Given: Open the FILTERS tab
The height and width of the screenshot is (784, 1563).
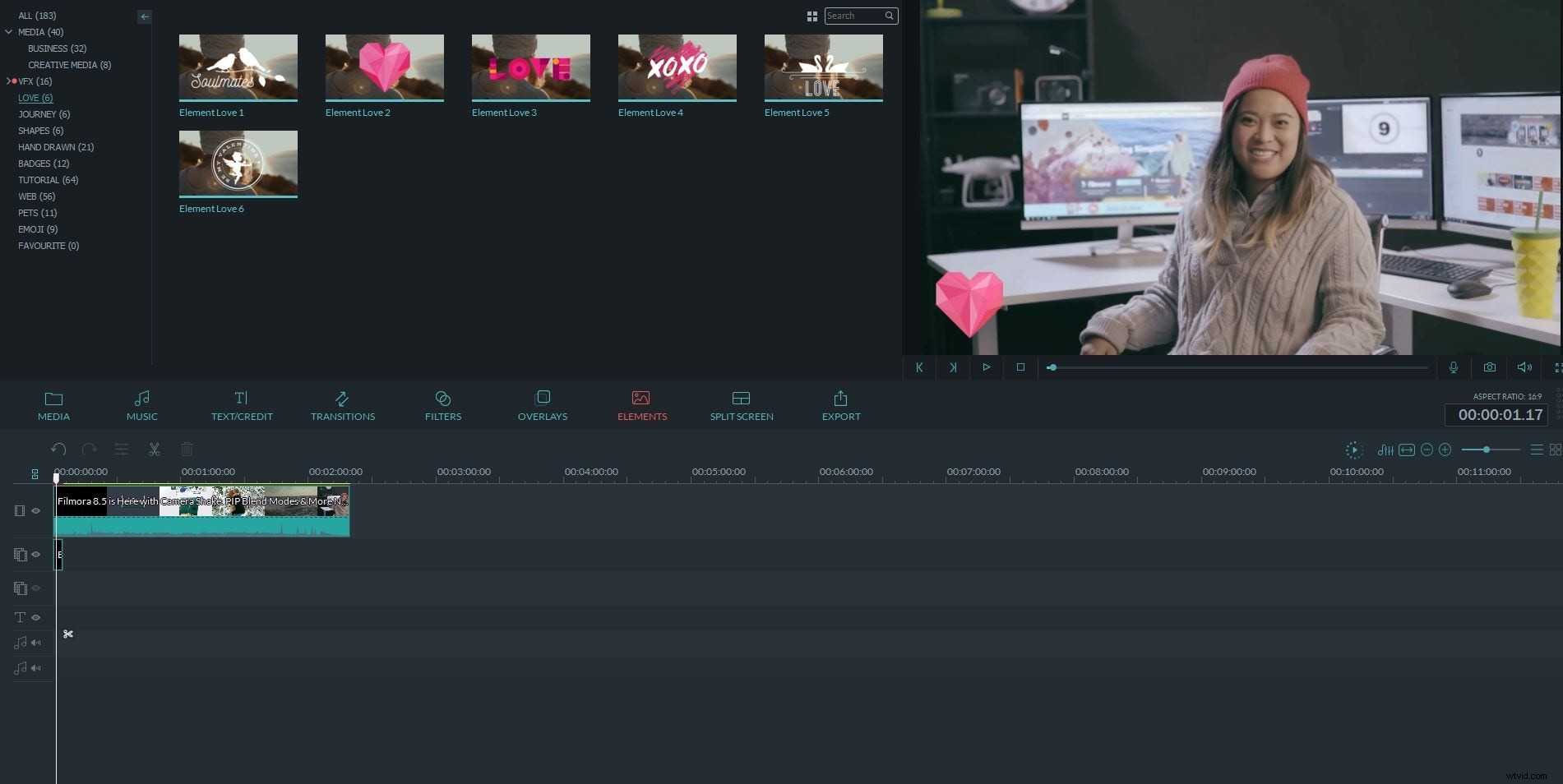Looking at the screenshot, I should (x=442, y=406).
